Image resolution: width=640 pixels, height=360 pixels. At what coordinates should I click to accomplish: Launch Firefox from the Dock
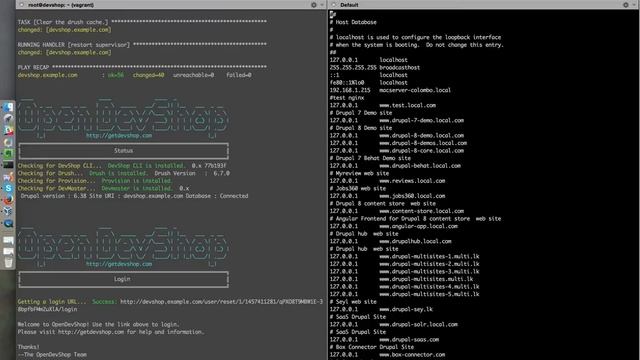click(8, 200)
